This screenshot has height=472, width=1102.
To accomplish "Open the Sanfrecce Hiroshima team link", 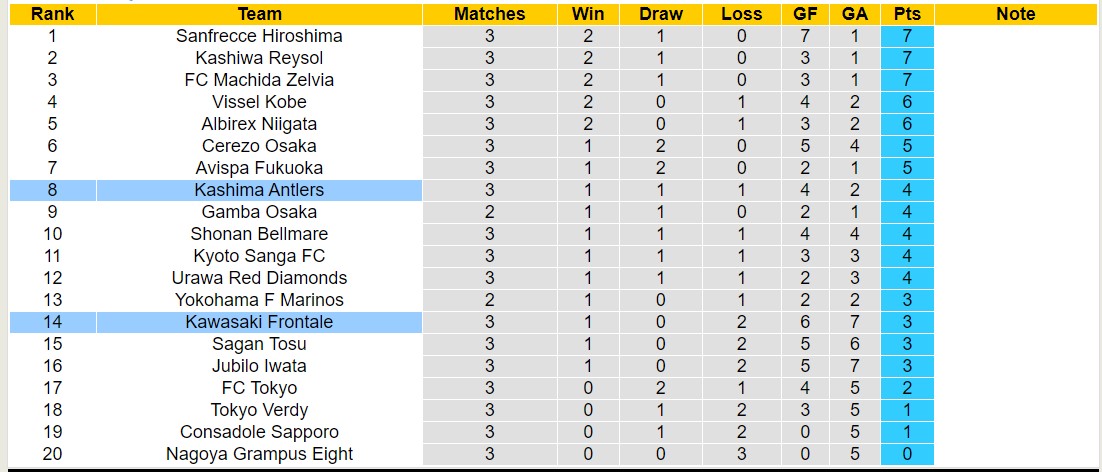I will pos(259,36).
